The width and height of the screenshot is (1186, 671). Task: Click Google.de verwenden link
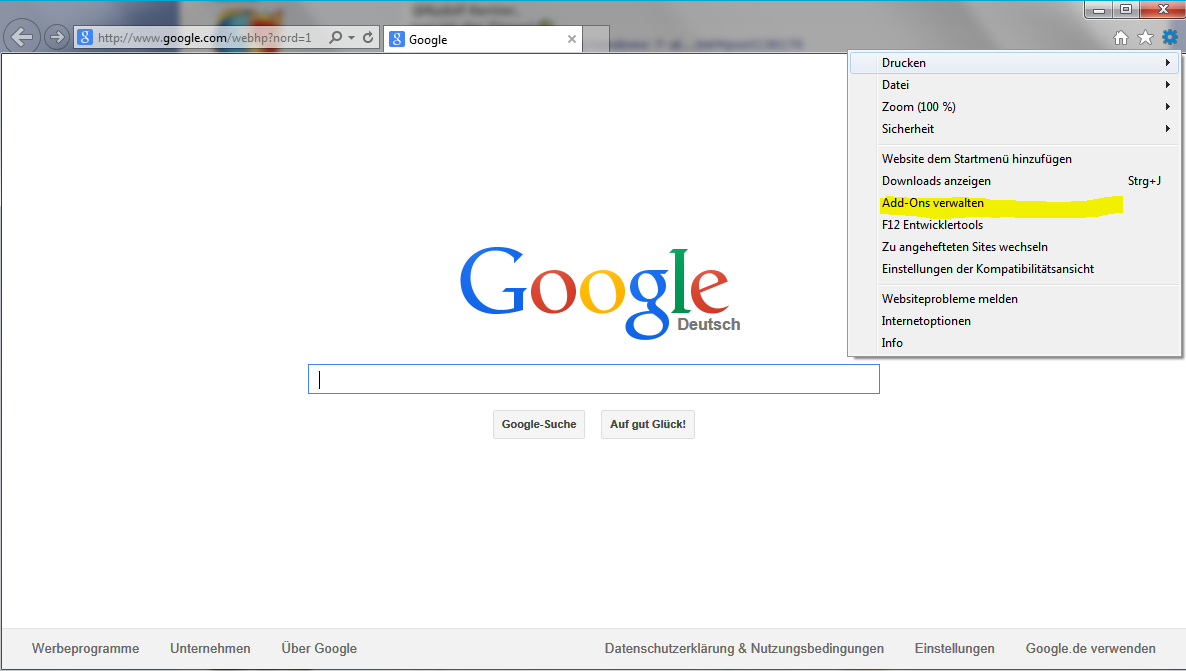(x=1091, y=648)
